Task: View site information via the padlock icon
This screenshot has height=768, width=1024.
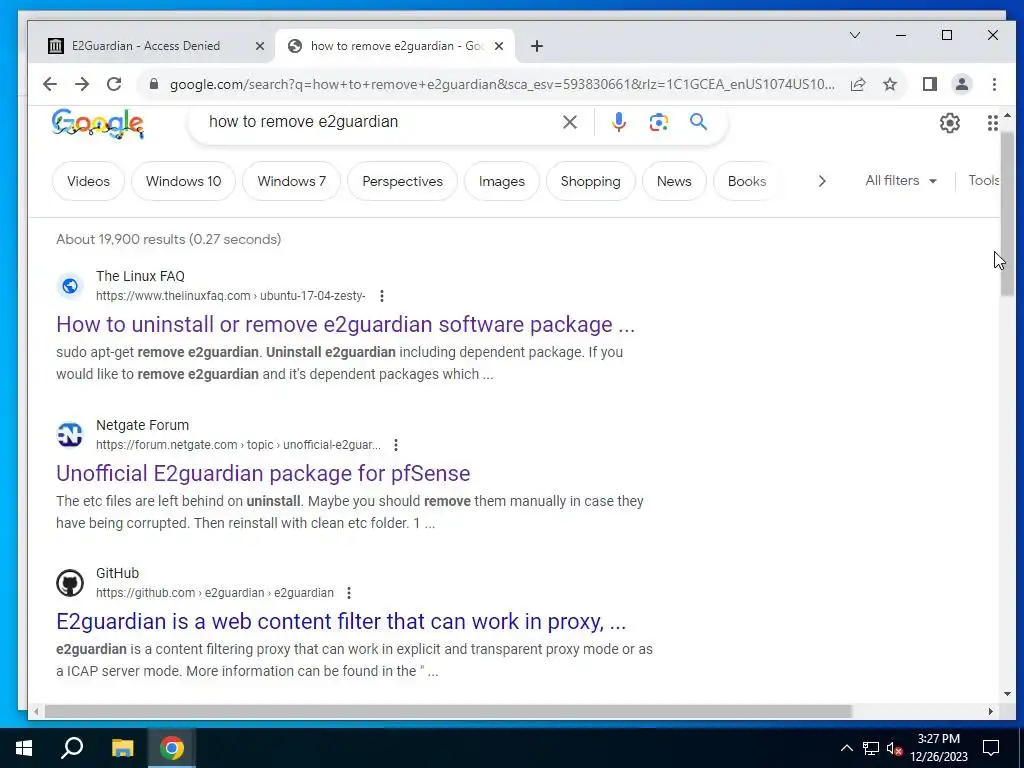Action: (x=153, y=84)
